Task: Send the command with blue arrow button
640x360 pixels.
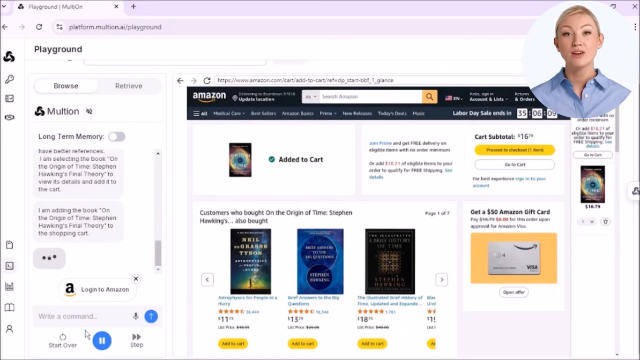Action: (x=151, y=316)
